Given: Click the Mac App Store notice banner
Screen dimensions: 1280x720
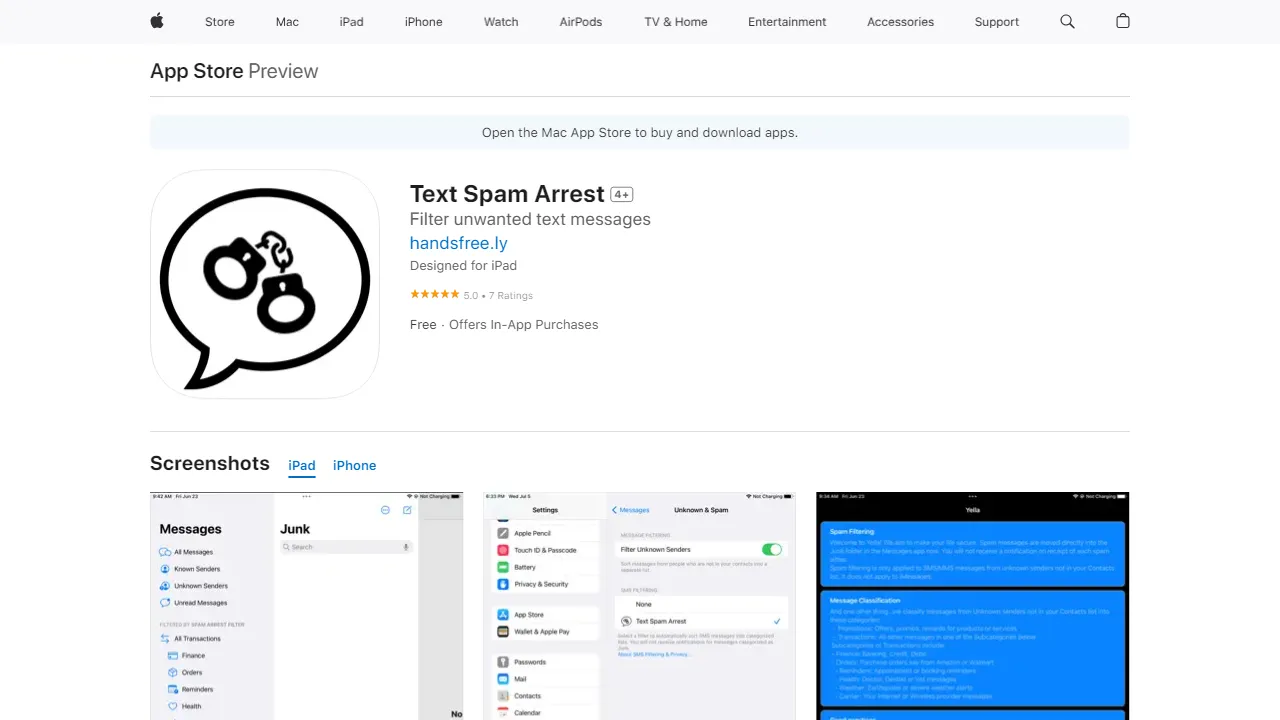Looking at the screenshot, I should (640, 132).
